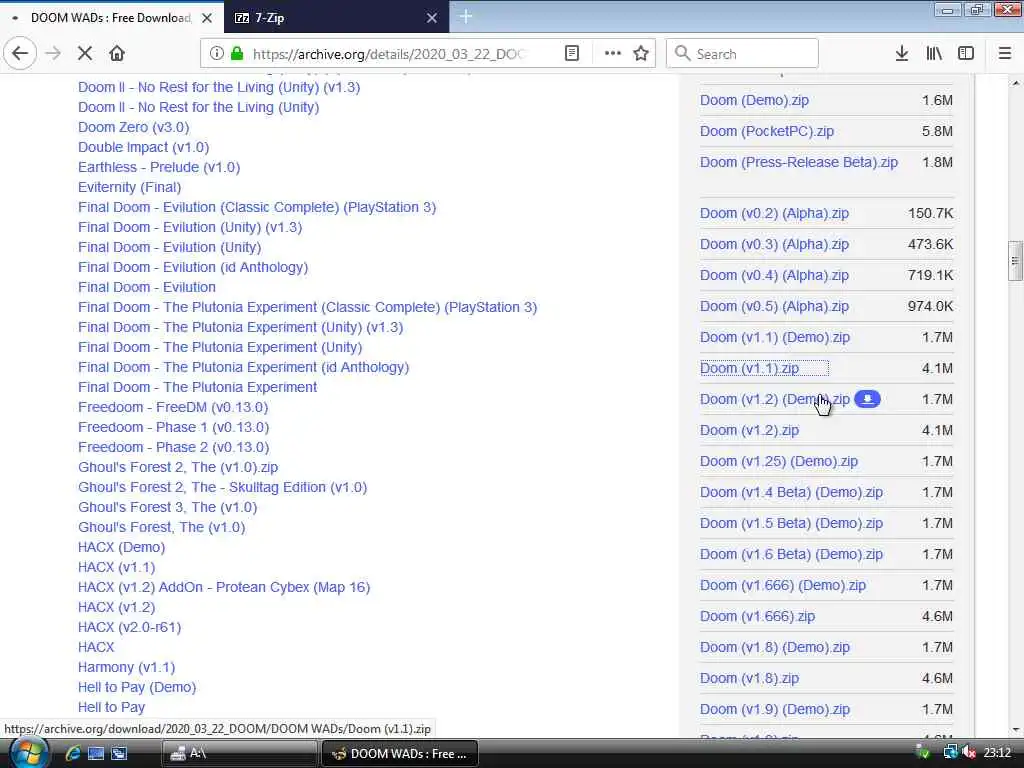Download Doom (v1.666).zip
The width and height of the screenshot is (1024, 768).
pyautogui.click(x=758, y=616)
